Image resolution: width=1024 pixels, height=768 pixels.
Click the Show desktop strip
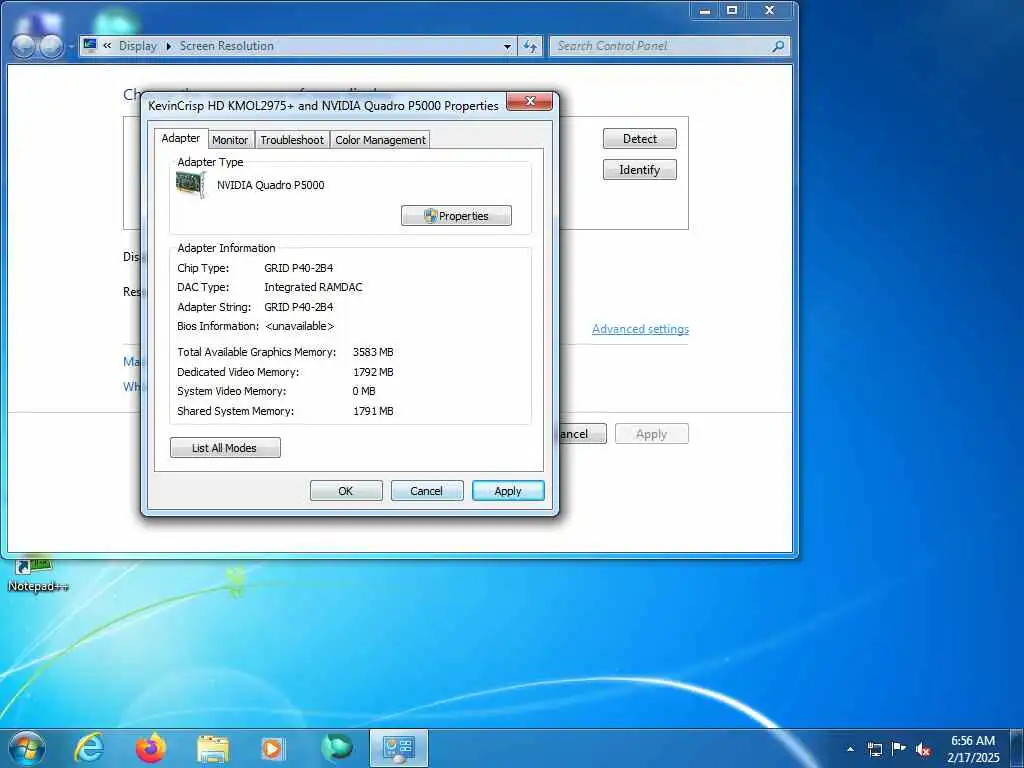pyautogui.click(x=1017, y=748)
